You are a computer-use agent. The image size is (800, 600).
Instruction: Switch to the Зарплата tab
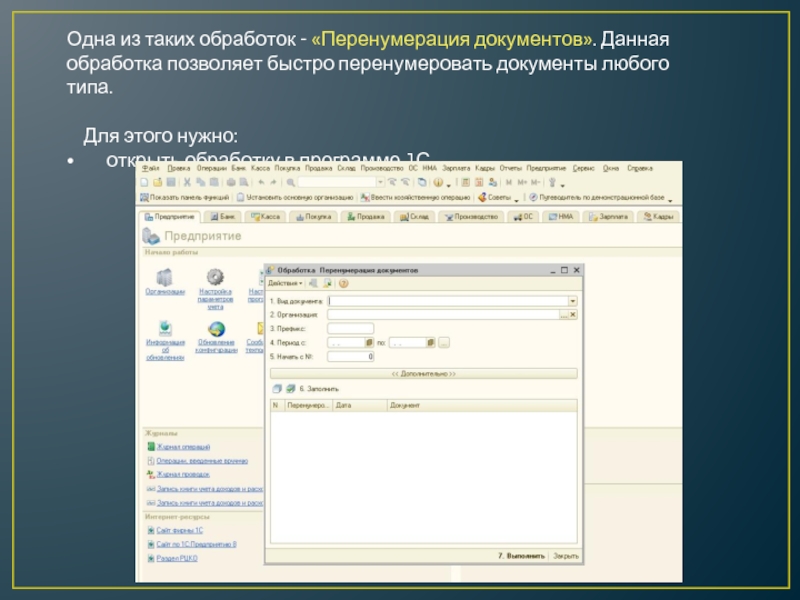click(608, 217)
